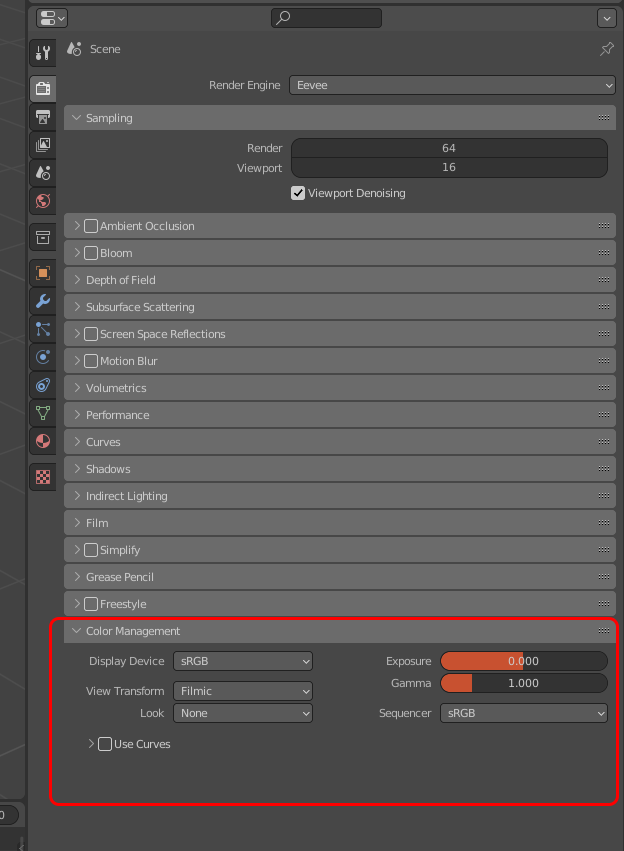Open the Sequencer color space dropdown
Viewport: 624px width, 851px height.
(524, 713)
